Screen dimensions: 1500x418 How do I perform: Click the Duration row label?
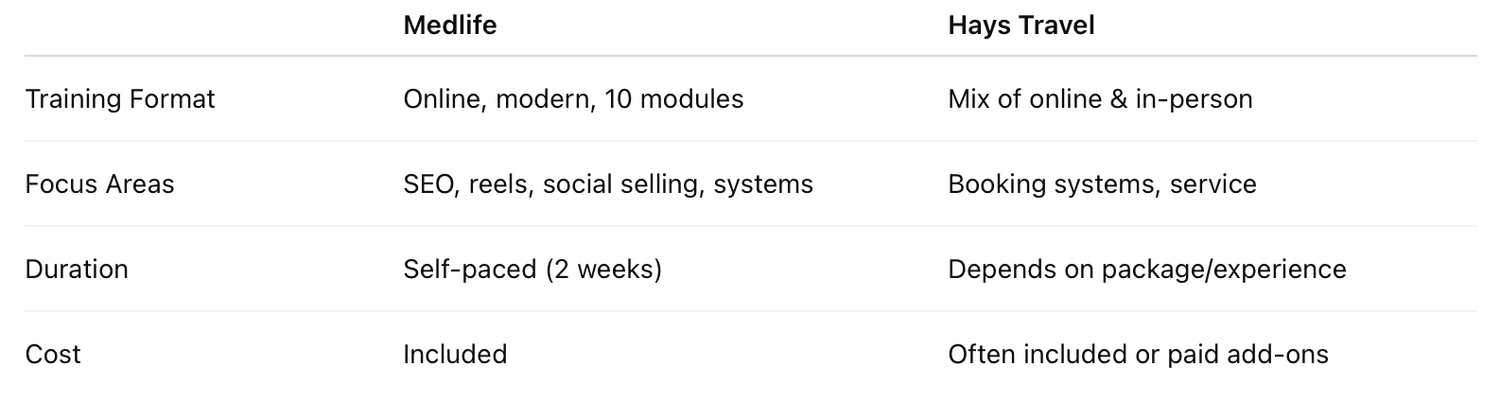76,269
